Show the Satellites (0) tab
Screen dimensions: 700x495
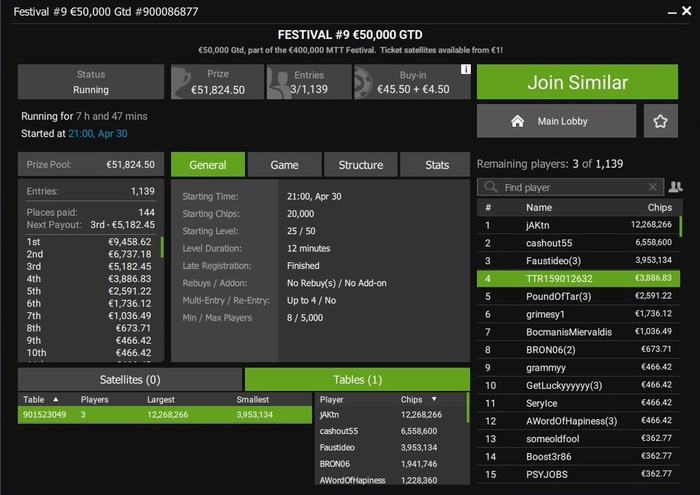click(130, 379)
